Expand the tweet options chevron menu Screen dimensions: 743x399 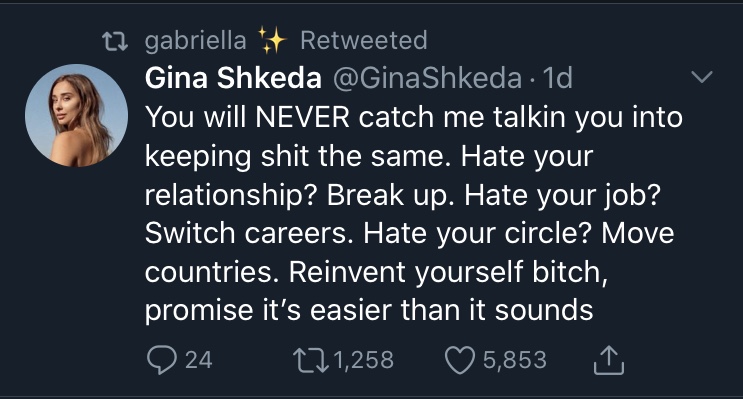pyautogui.click(x=702, y=77)
